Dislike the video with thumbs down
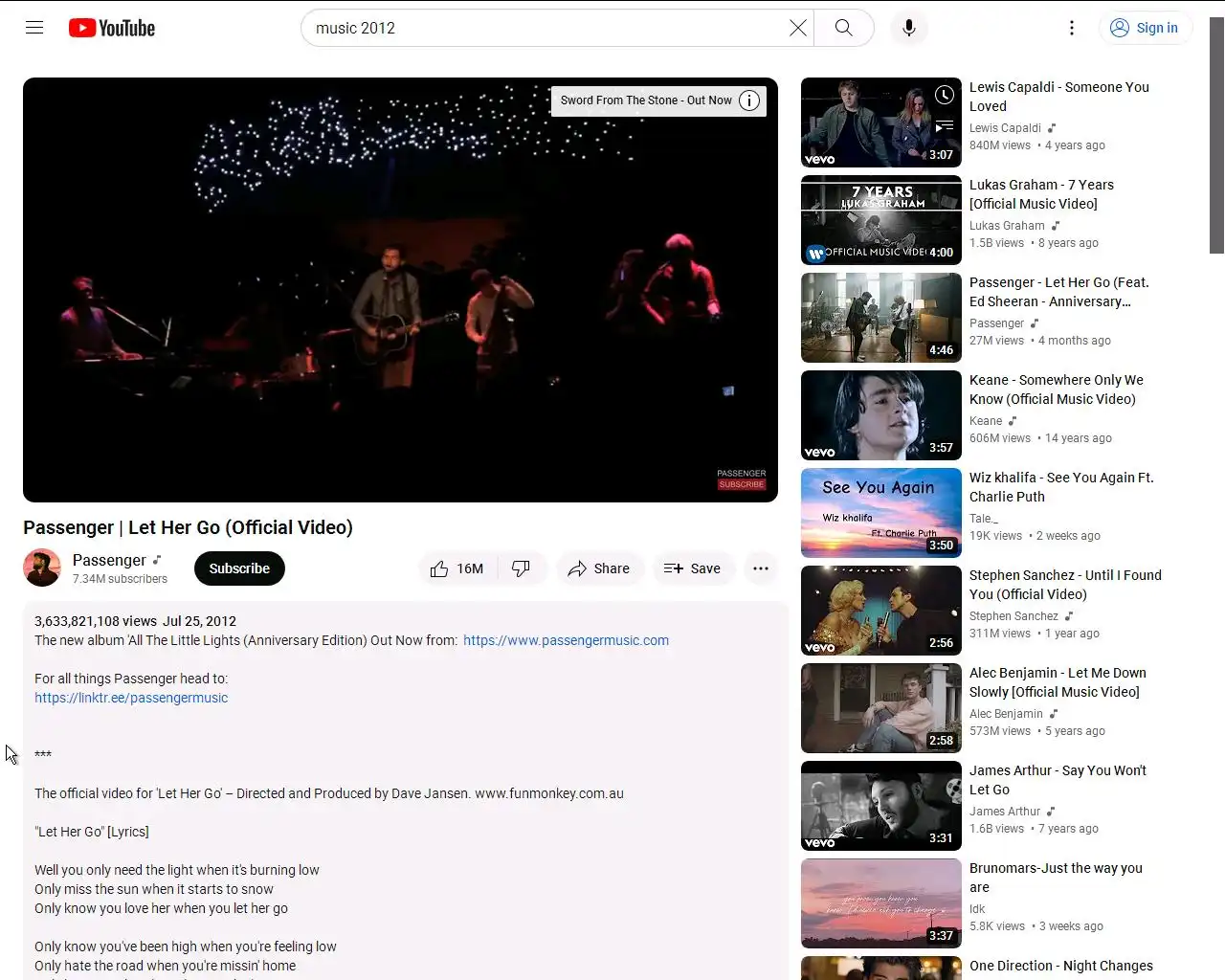This screenshot has height=980, width=1225. pos(522,568)
